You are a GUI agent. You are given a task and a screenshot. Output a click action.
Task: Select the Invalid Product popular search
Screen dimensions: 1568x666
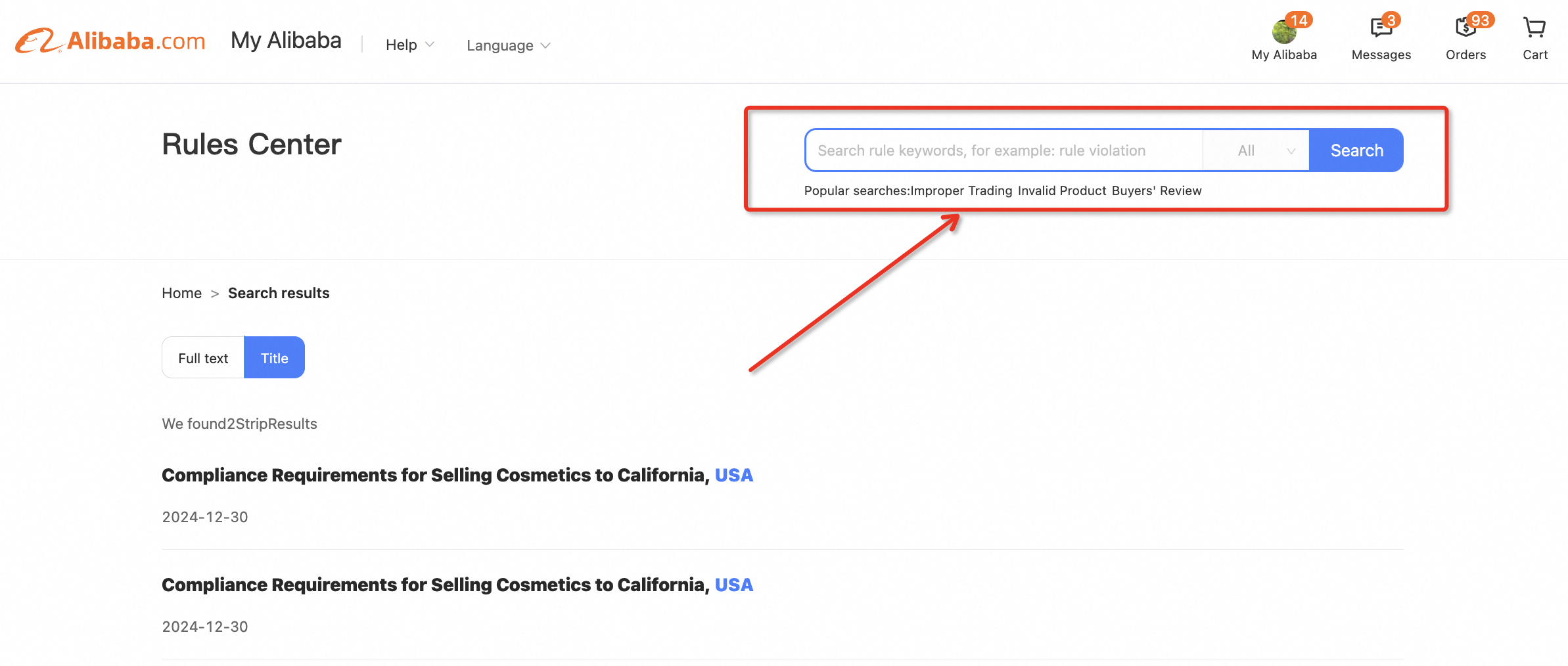(1062, 190)
